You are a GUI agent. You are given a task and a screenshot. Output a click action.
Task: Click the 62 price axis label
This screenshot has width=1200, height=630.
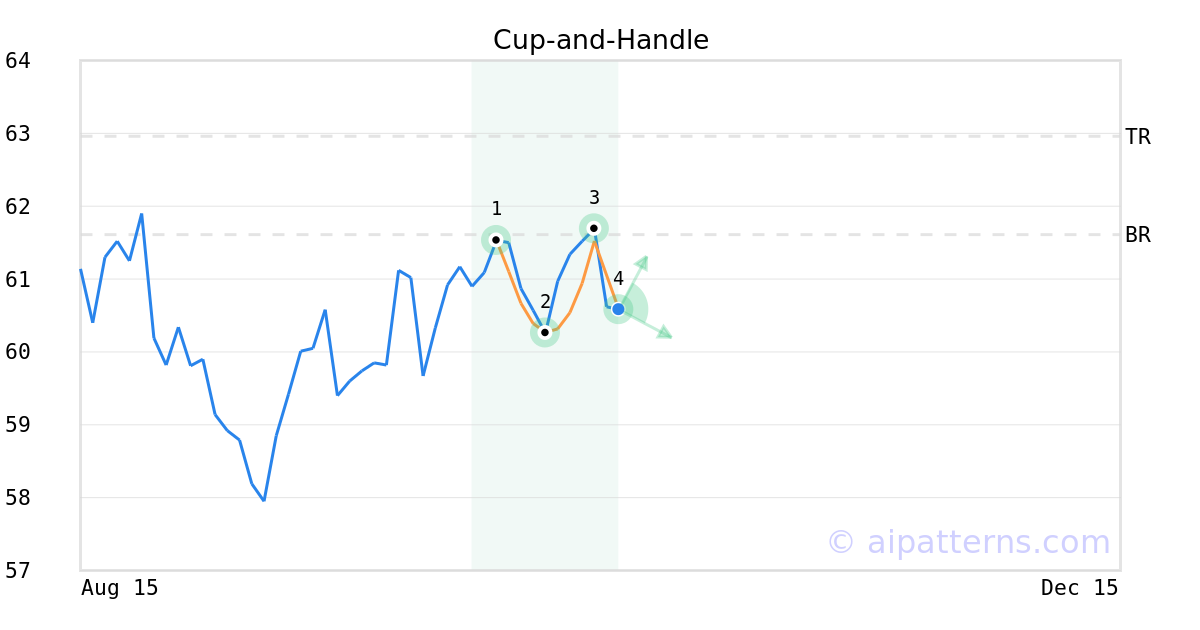[18, 207]
